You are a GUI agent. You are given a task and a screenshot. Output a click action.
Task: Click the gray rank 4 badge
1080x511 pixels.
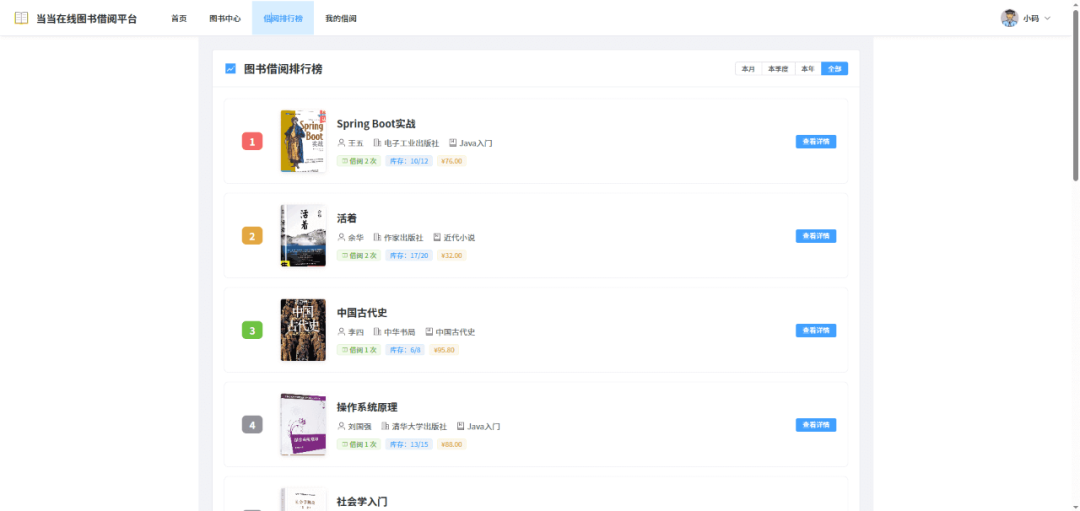(252, 425)
